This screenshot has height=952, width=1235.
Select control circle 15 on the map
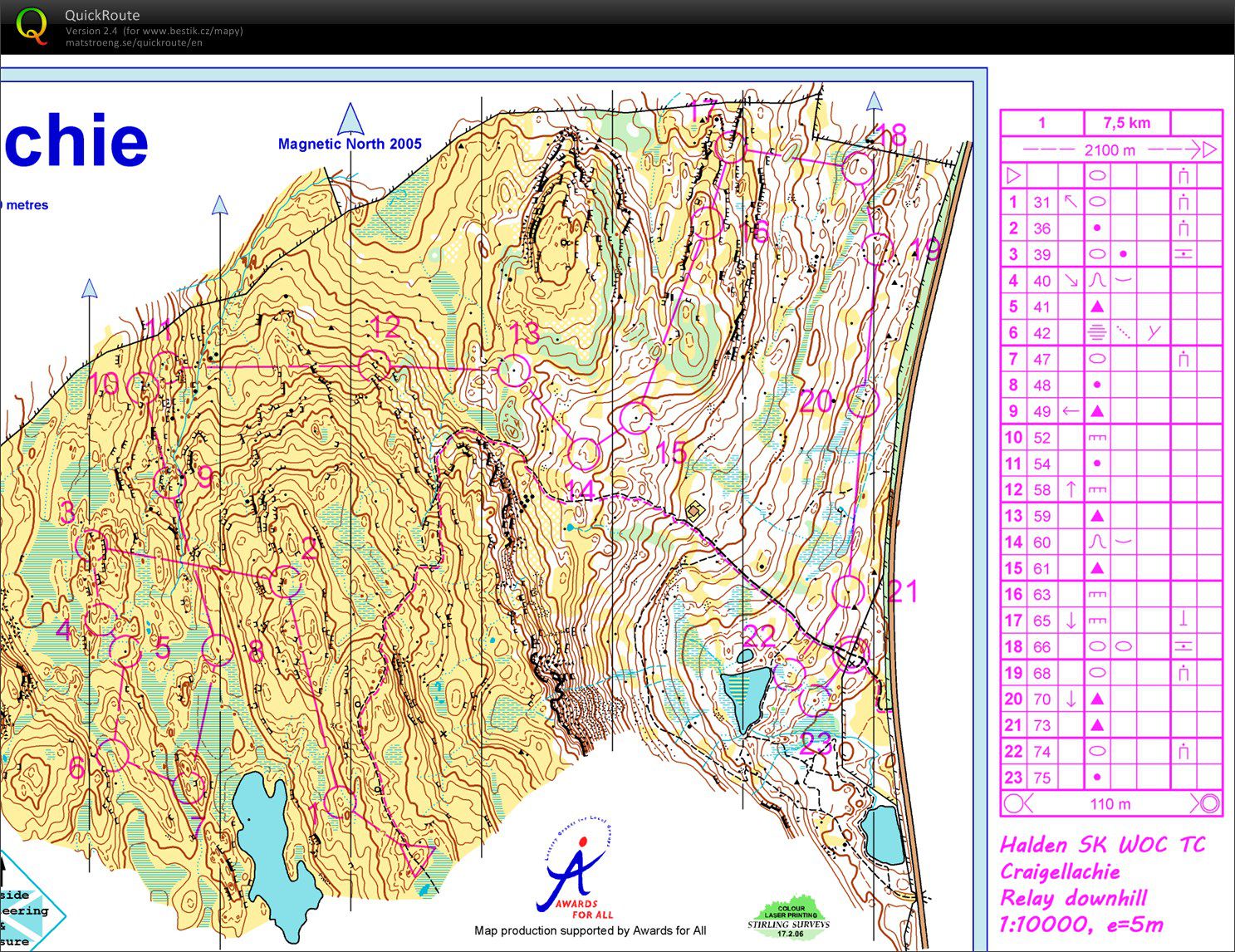pos(636,418)
